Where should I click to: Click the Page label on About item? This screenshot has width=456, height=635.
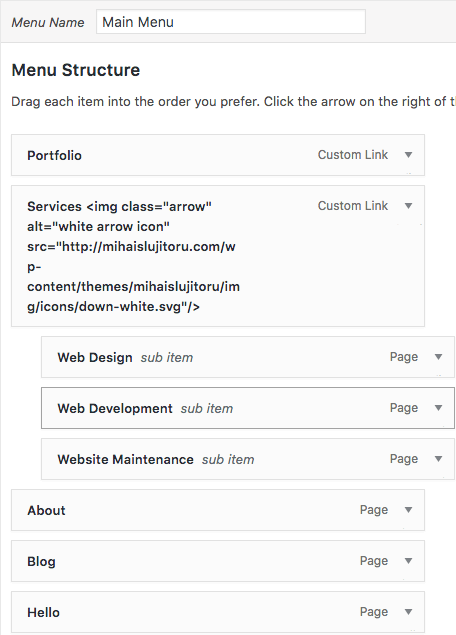[x=374, y=510]
